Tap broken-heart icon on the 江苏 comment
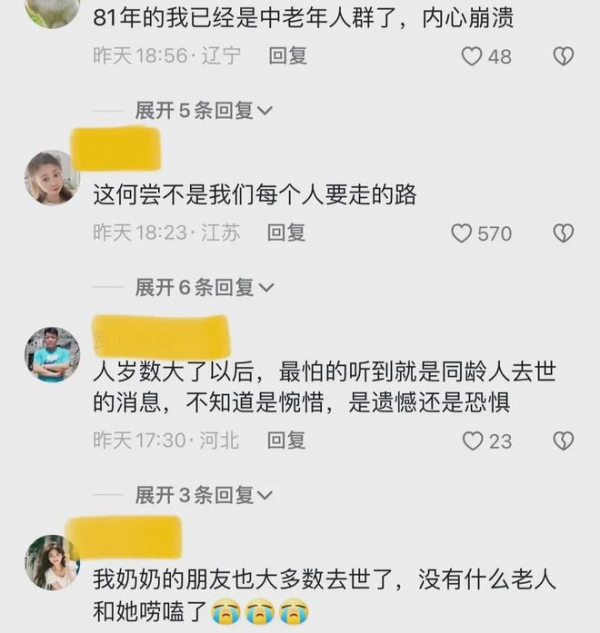Viewport: 600px width, 633px height. (563, 233)
